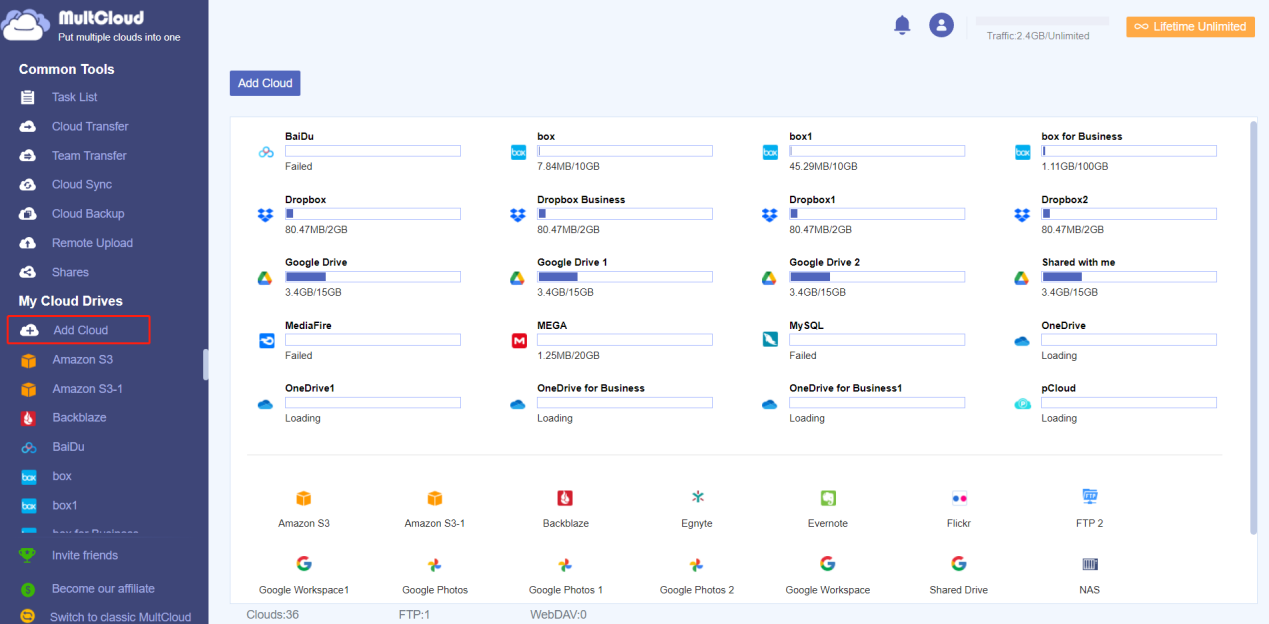The height and width of the screenshot is (624, 1269).
Task: Open the NAS icon
Action: 1090,564
